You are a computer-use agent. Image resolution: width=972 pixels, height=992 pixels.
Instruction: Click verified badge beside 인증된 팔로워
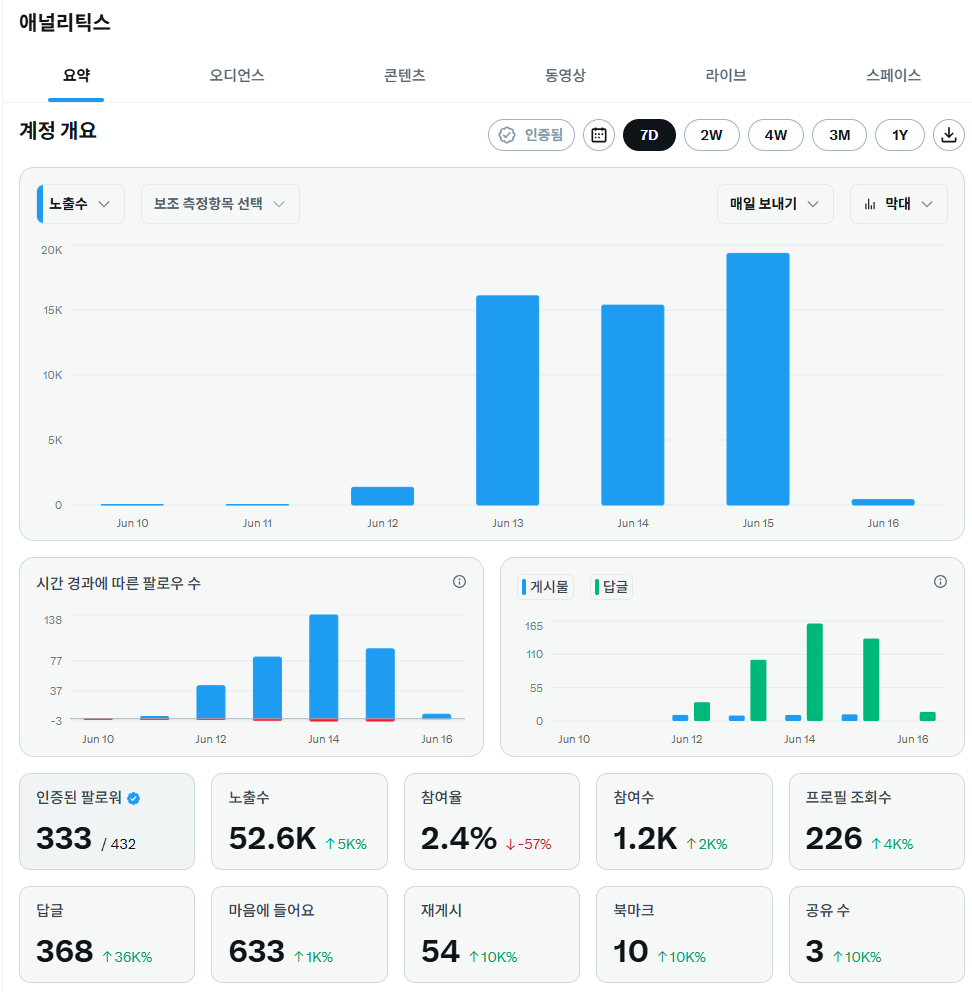[134, 798]
